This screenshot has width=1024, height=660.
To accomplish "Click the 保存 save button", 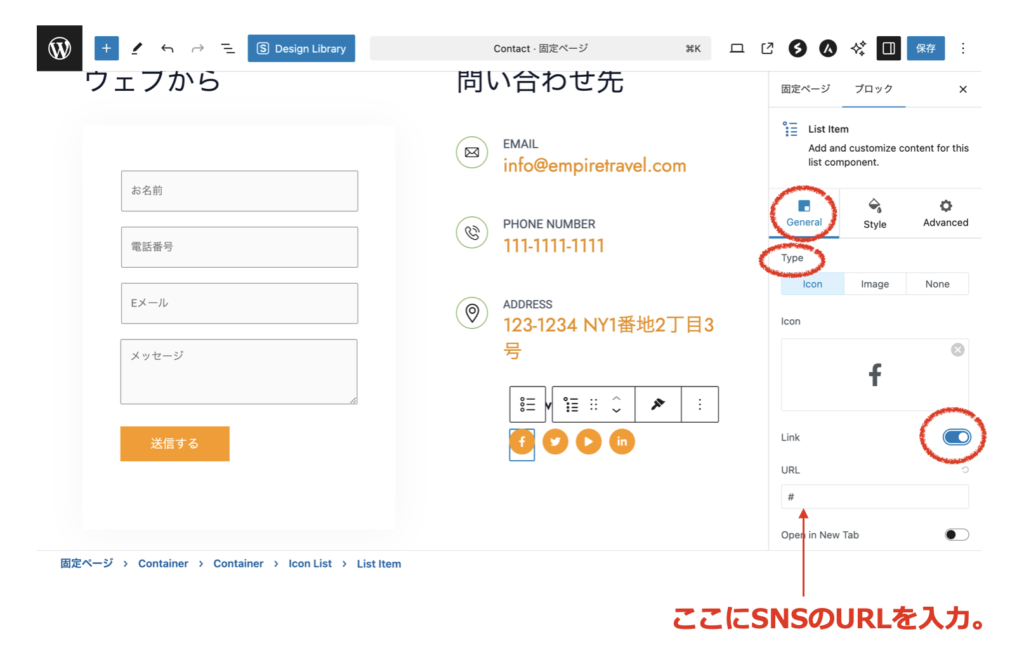I will pos(926,48).
